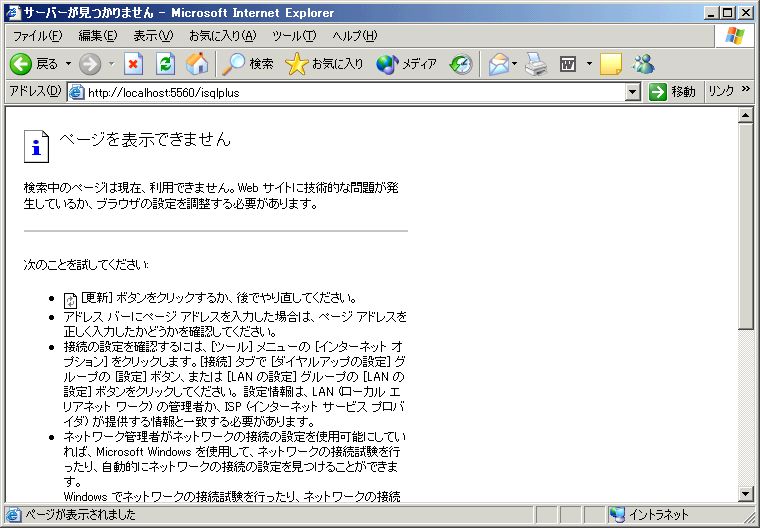Image resolution: width=760 pixels, height=528 pixels.
Task: Click the ページが表示されました status text
Action: tap(80, 514)
